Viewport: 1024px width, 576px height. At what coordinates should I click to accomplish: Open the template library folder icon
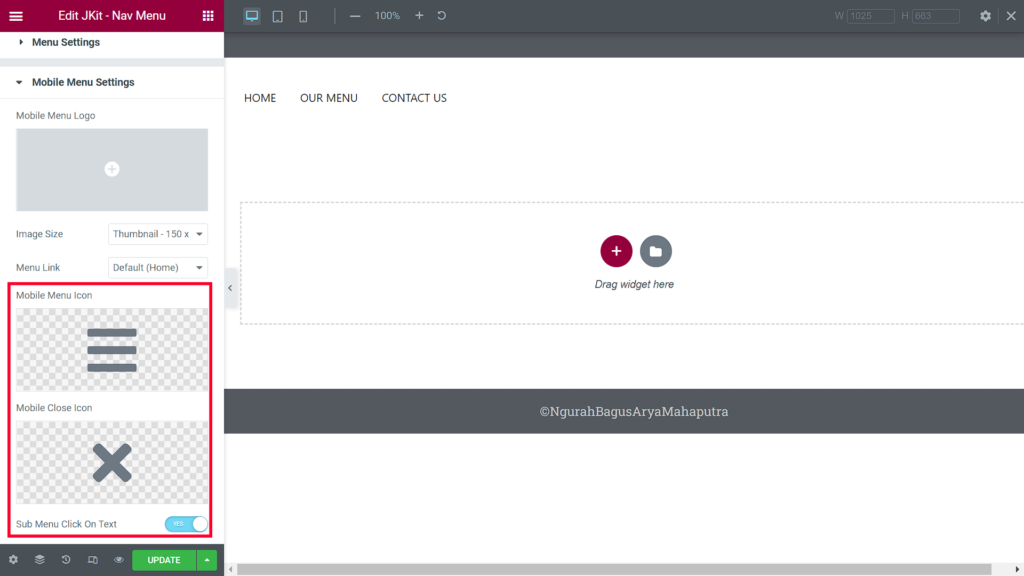656,251
